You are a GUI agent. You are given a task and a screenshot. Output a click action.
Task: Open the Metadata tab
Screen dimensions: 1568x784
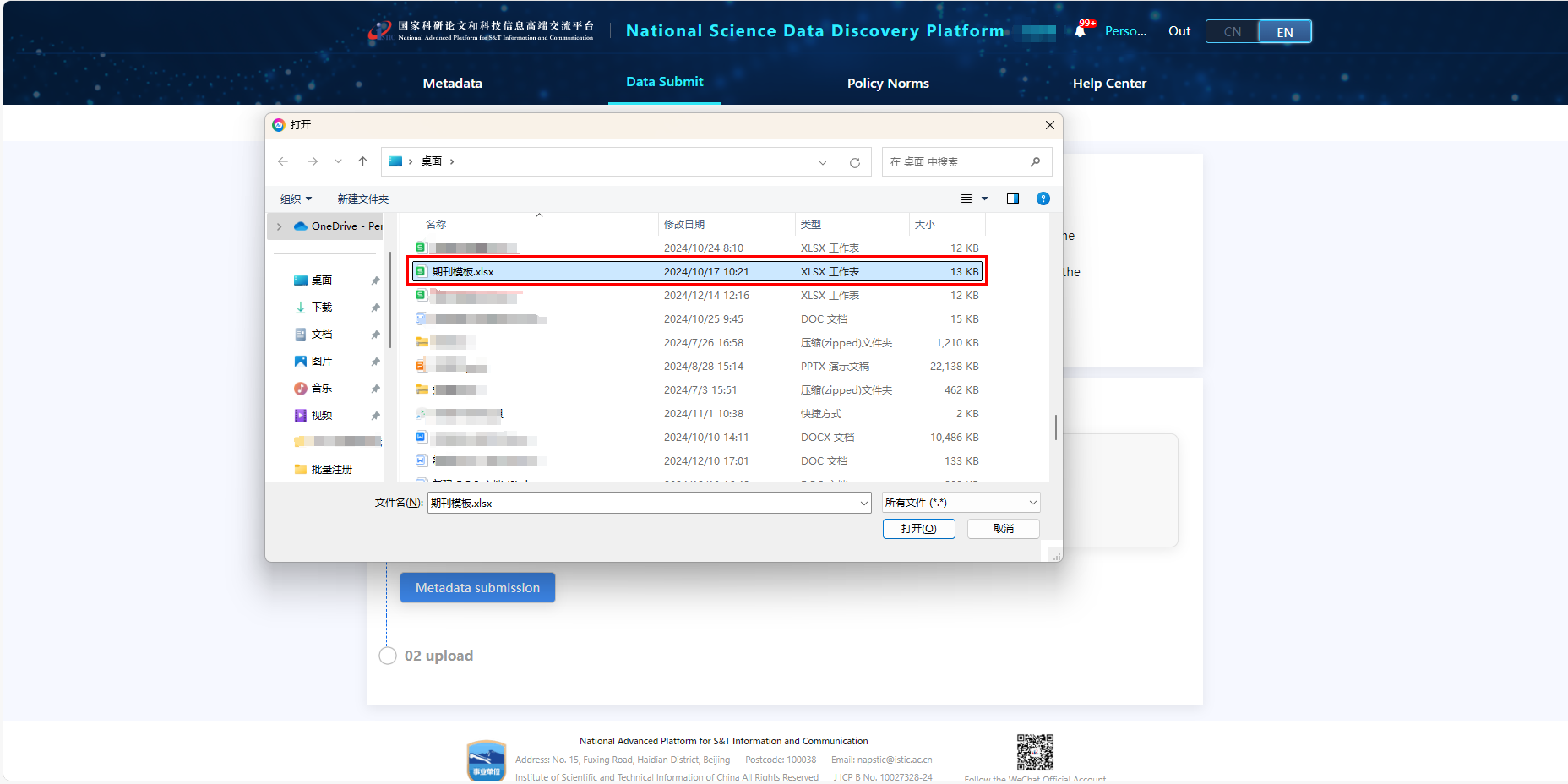[x=452, y=83]
